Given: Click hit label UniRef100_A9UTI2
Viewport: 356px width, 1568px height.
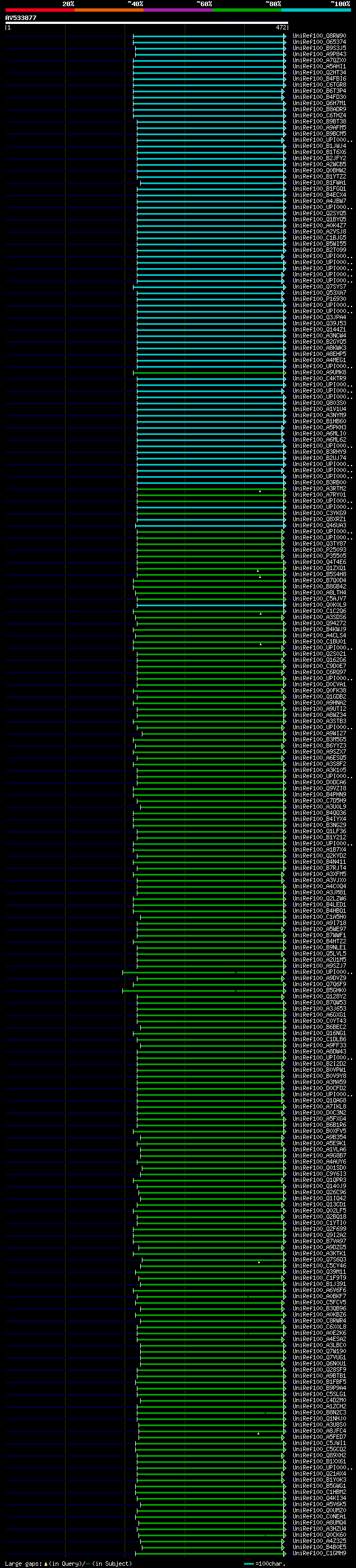Looking at the screenshot, I should (x=319, y=709).
